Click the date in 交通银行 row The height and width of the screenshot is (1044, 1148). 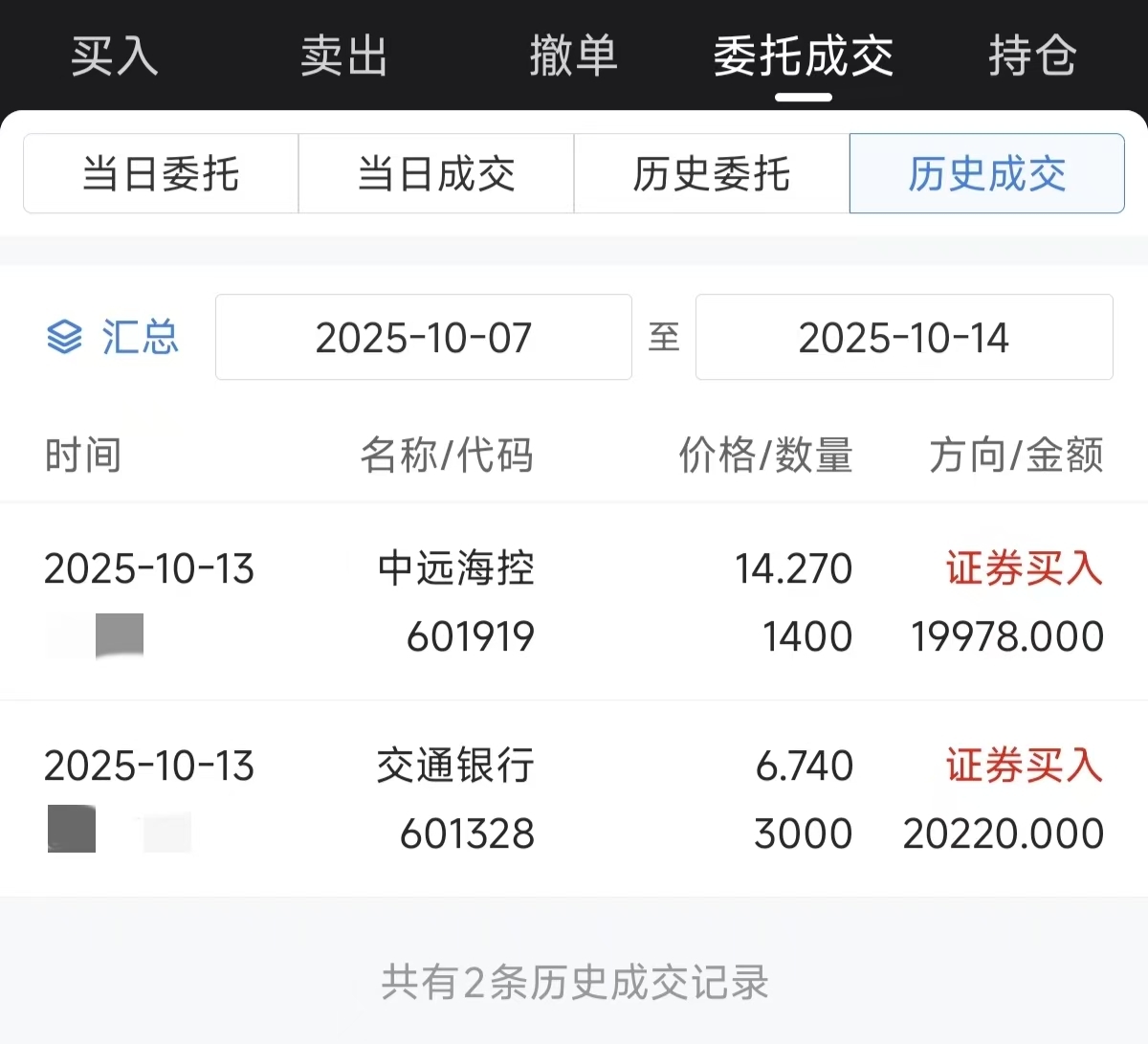point(149,766)
